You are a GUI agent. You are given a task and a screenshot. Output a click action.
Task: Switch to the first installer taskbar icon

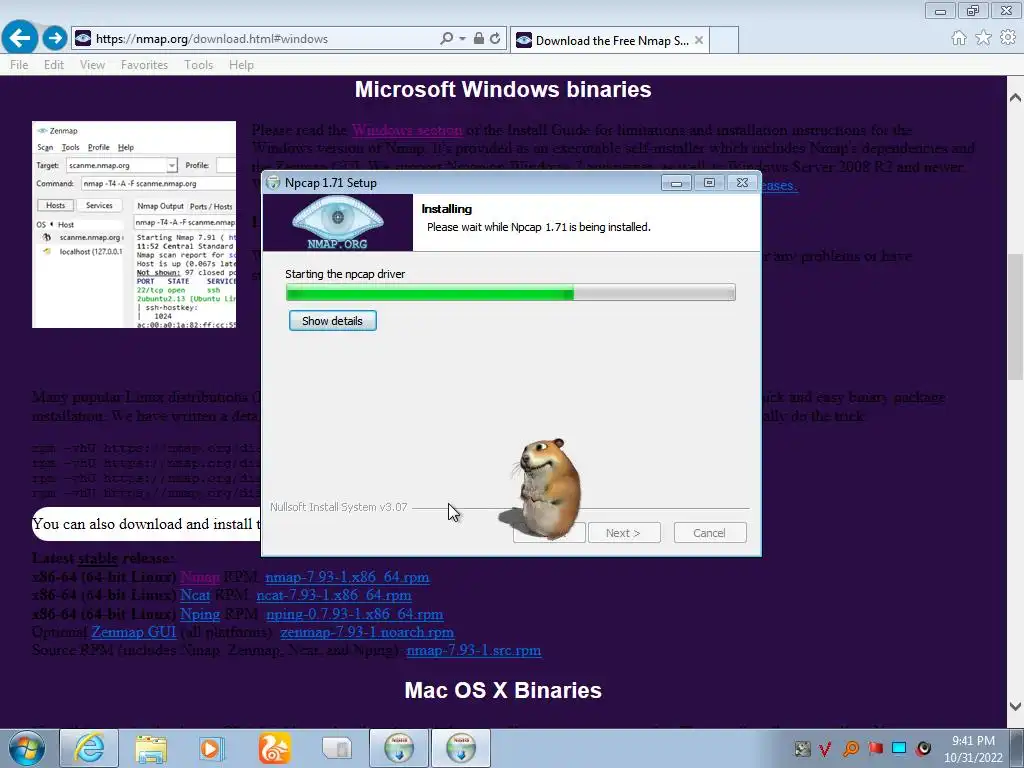point(399,748)
